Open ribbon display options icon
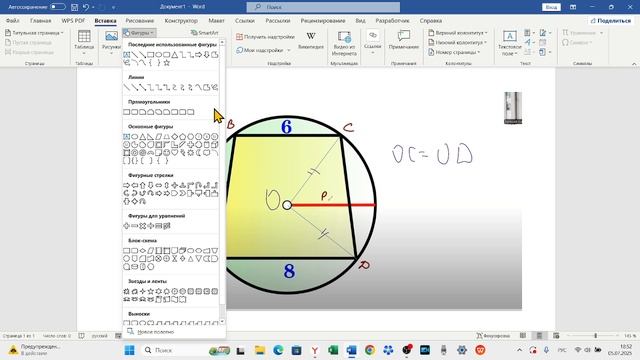 [x=573, y=7]
